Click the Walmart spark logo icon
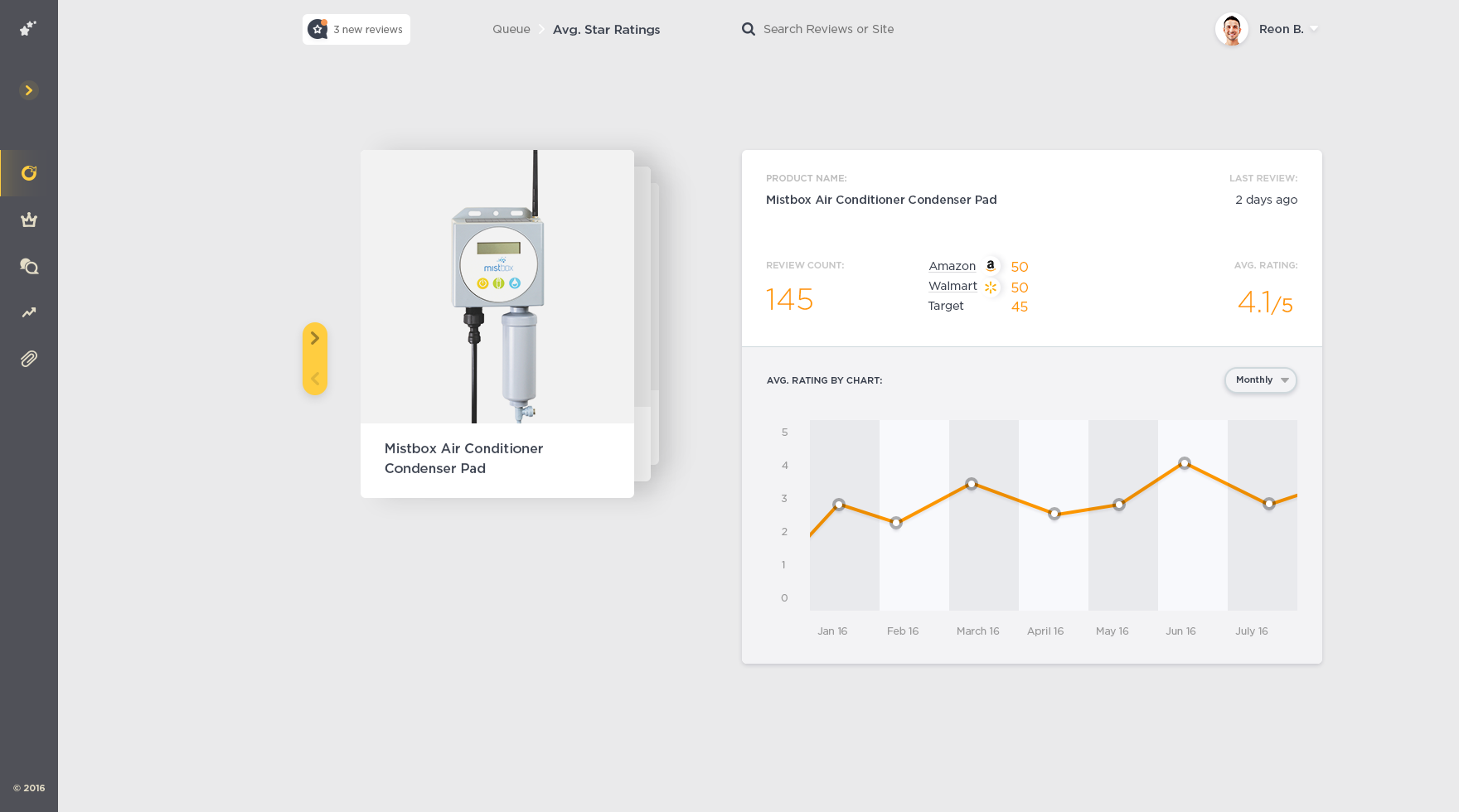 [x=991, y=288]
